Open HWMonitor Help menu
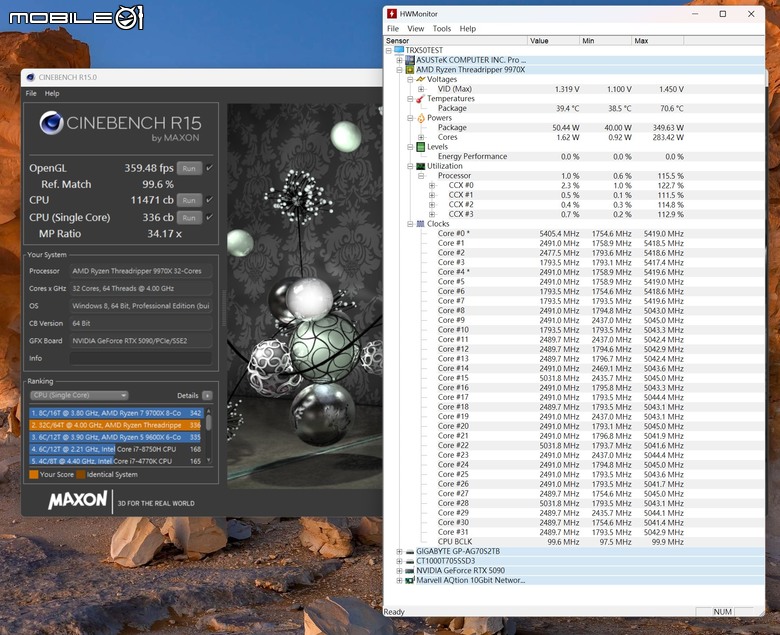 point(468,29)
